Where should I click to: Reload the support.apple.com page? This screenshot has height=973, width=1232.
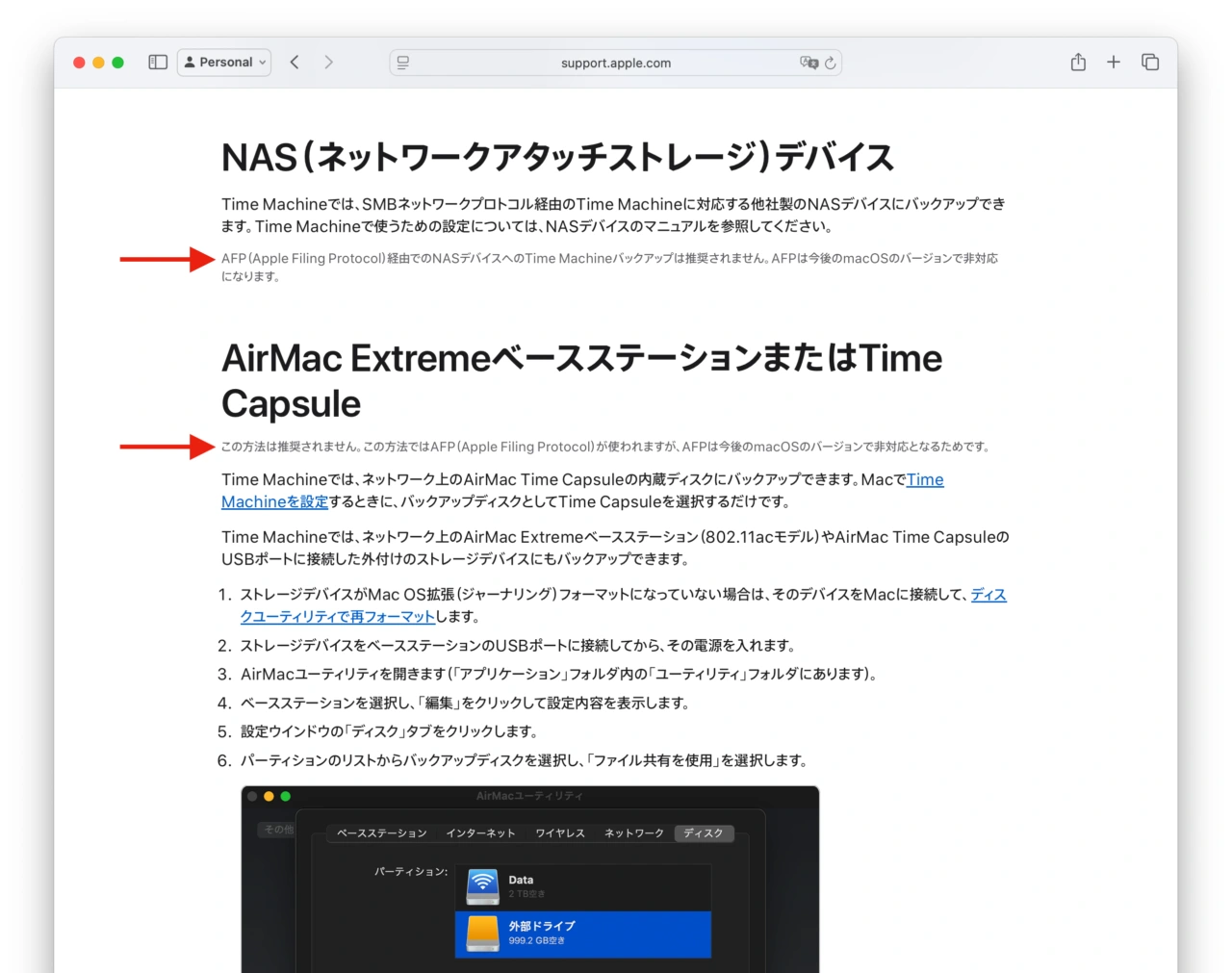(829, 62)
